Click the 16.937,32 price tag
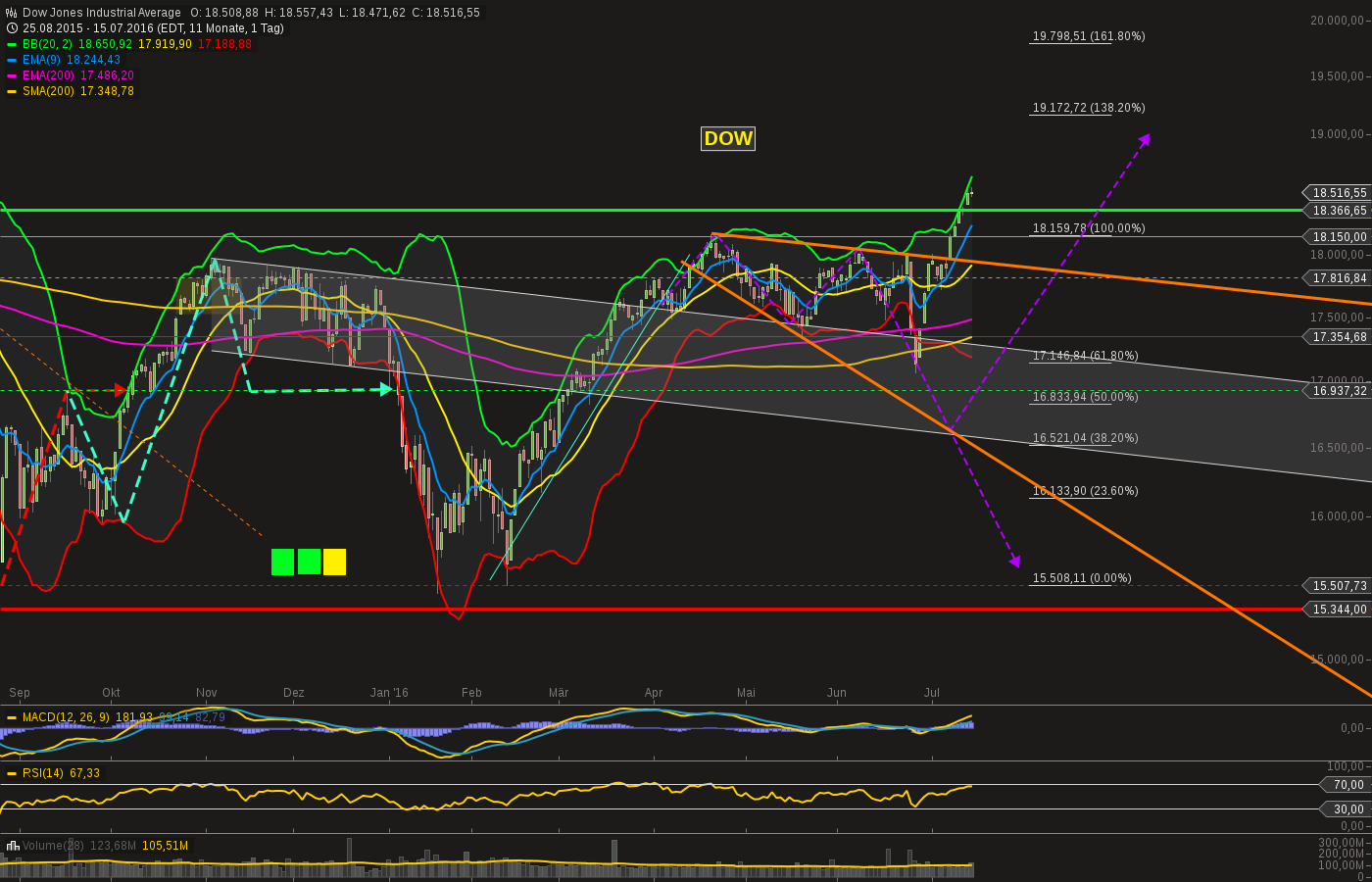1372x882 pixels. click(x=1337, y=391)
